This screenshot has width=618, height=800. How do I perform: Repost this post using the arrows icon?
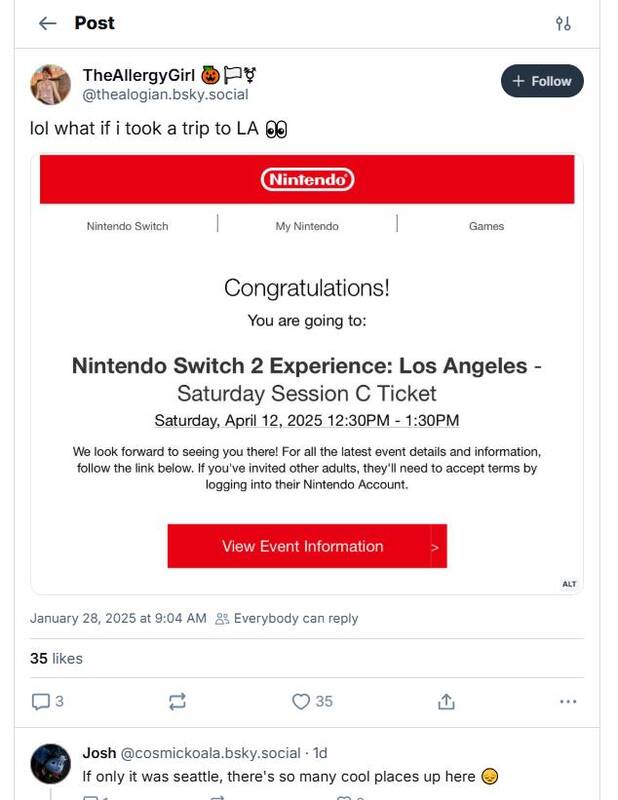click(x=177, y=701)
